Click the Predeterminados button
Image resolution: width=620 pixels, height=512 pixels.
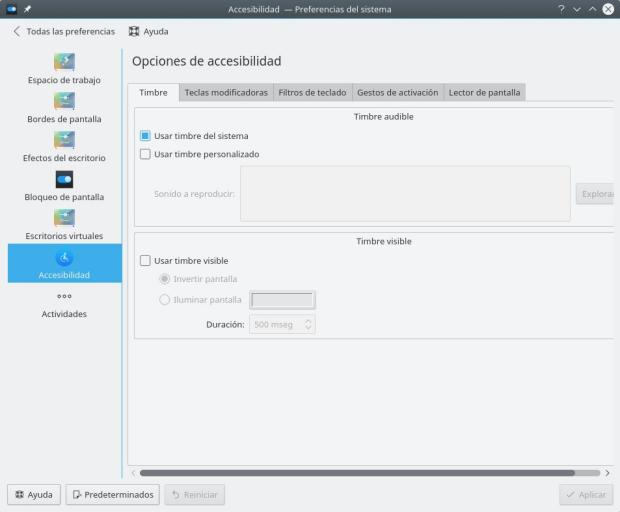point(112,494)
